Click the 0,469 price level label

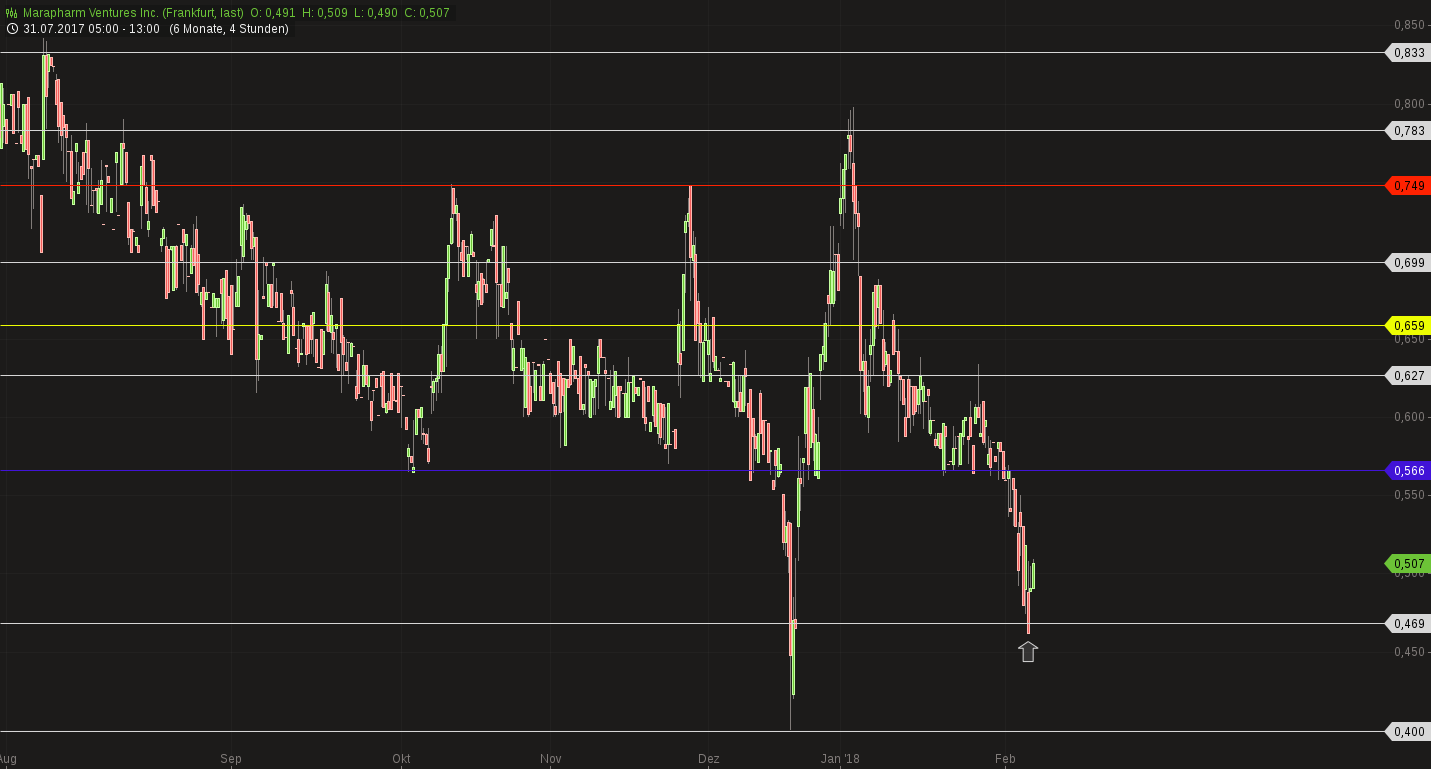point(1408,624)
